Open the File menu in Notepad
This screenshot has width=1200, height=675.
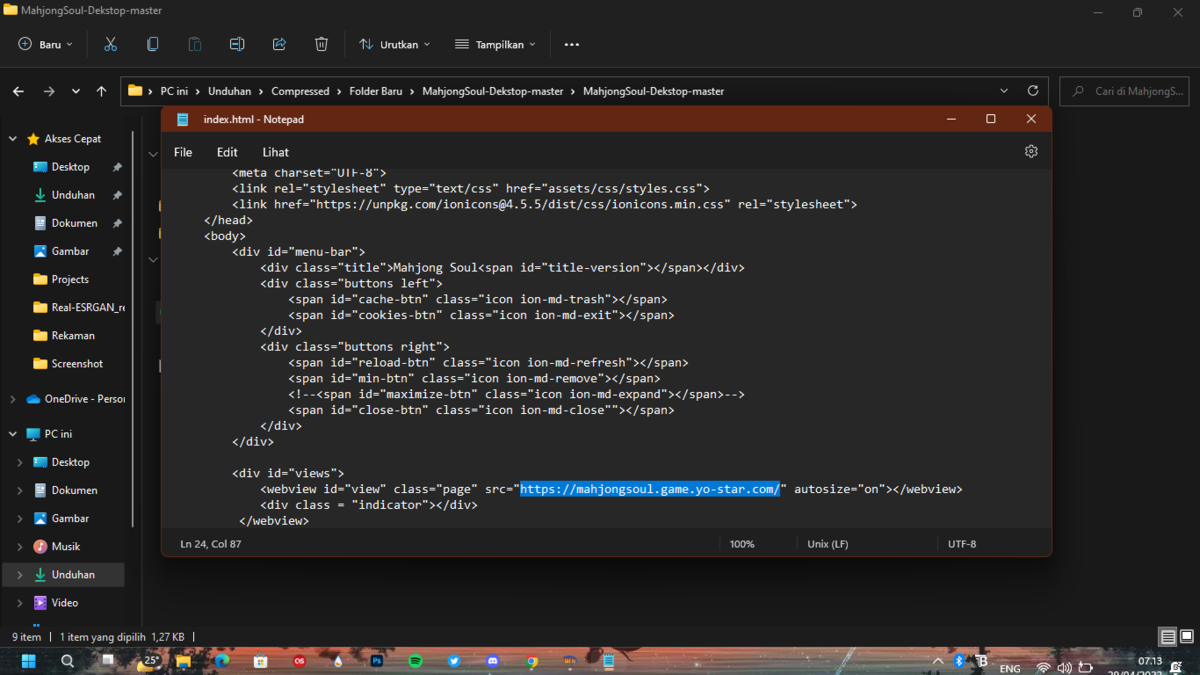183,152
